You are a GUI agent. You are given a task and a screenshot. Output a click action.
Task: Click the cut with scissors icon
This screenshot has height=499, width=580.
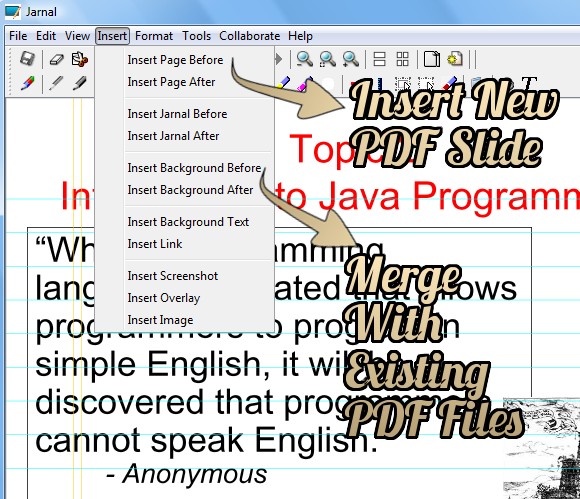click(x=80, y=59)
